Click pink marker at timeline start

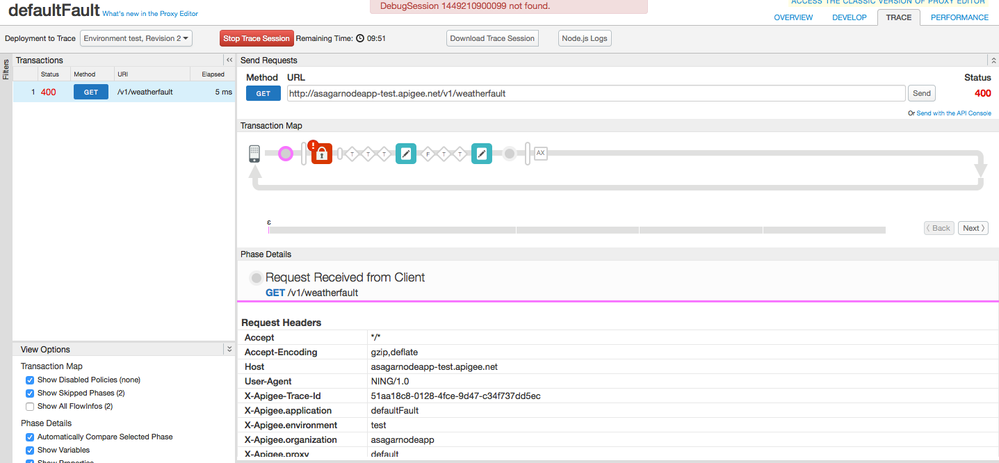(269, 230)
